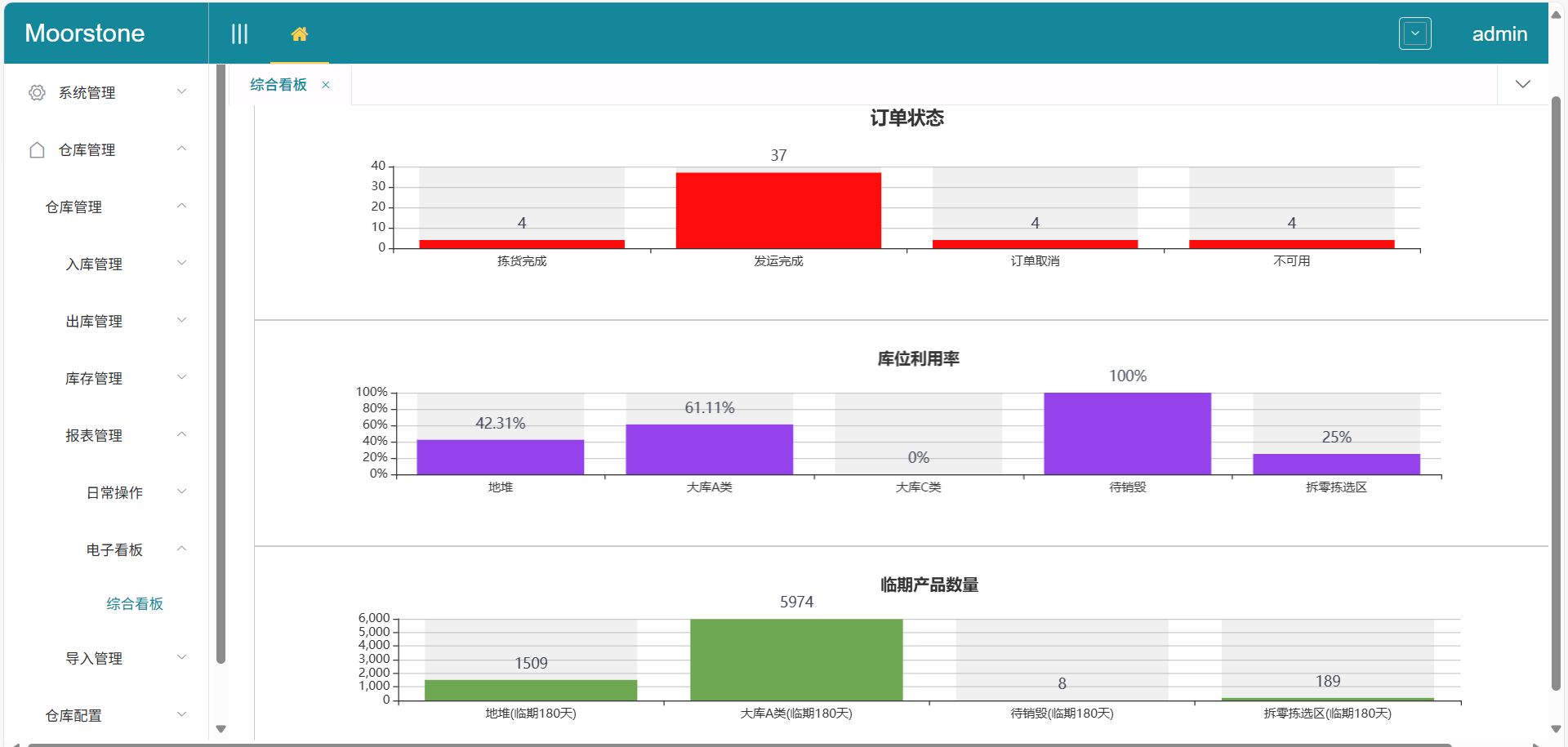This screenshot has width=1568, height=747.
Task: Select 综合看板 in the sidebar
Action: 135,603
